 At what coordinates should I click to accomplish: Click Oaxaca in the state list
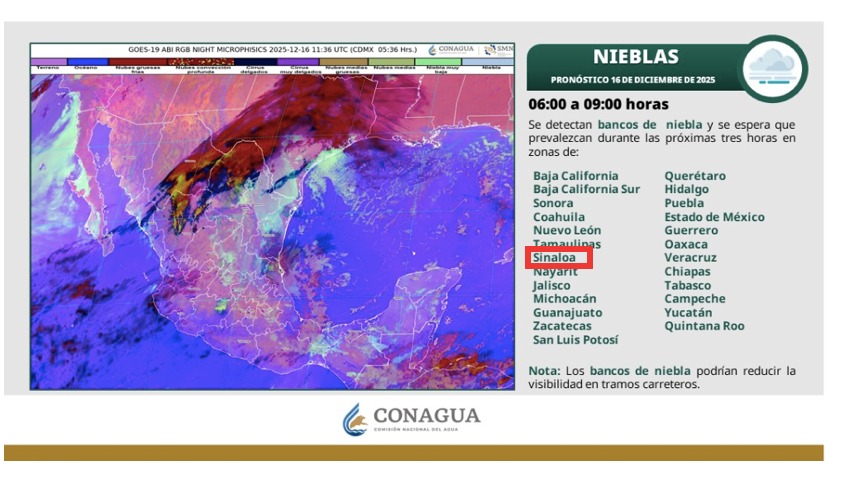[x=686, y=244]
